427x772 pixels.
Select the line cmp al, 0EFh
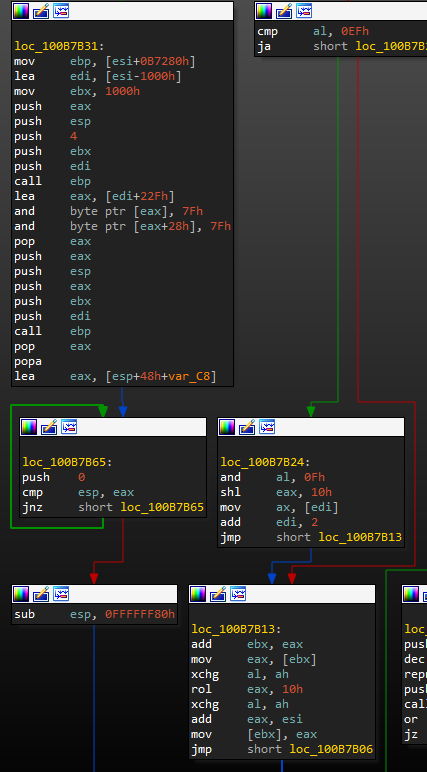click(x=313, y=32)
